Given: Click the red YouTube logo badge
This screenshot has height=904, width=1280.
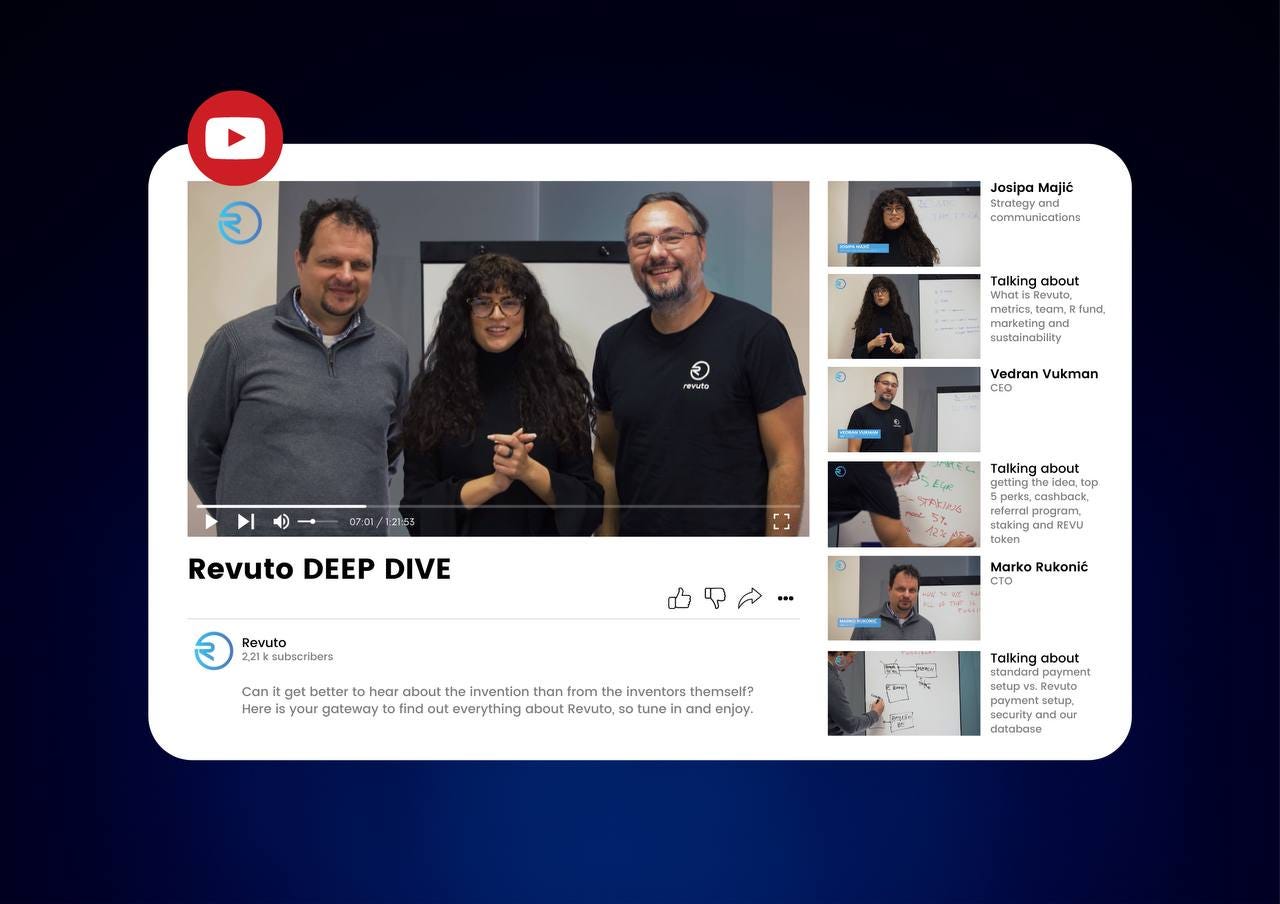Looking at the screenshot, I should tap(235, 138).
